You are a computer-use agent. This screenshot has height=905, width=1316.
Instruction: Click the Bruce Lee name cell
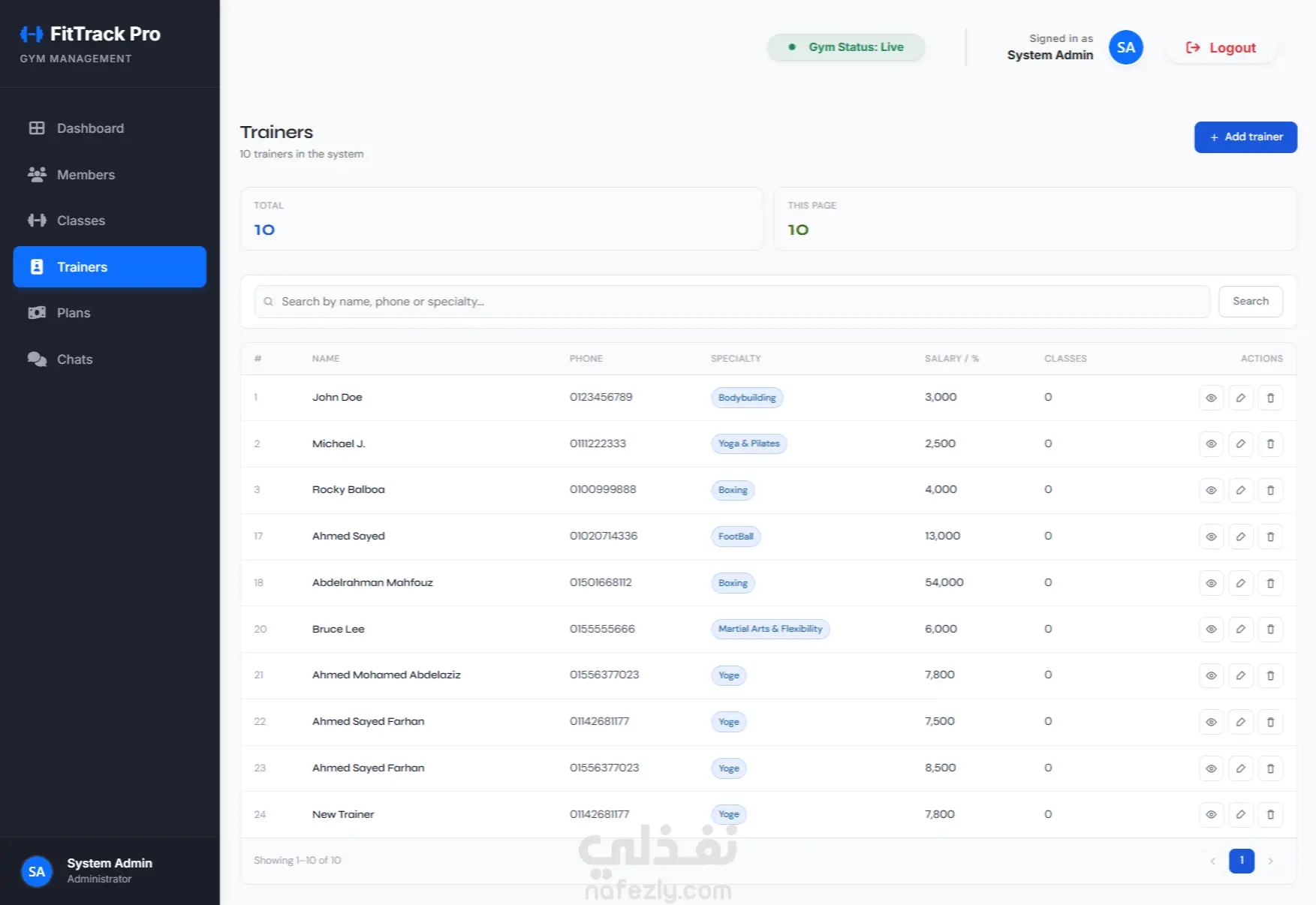339,629
